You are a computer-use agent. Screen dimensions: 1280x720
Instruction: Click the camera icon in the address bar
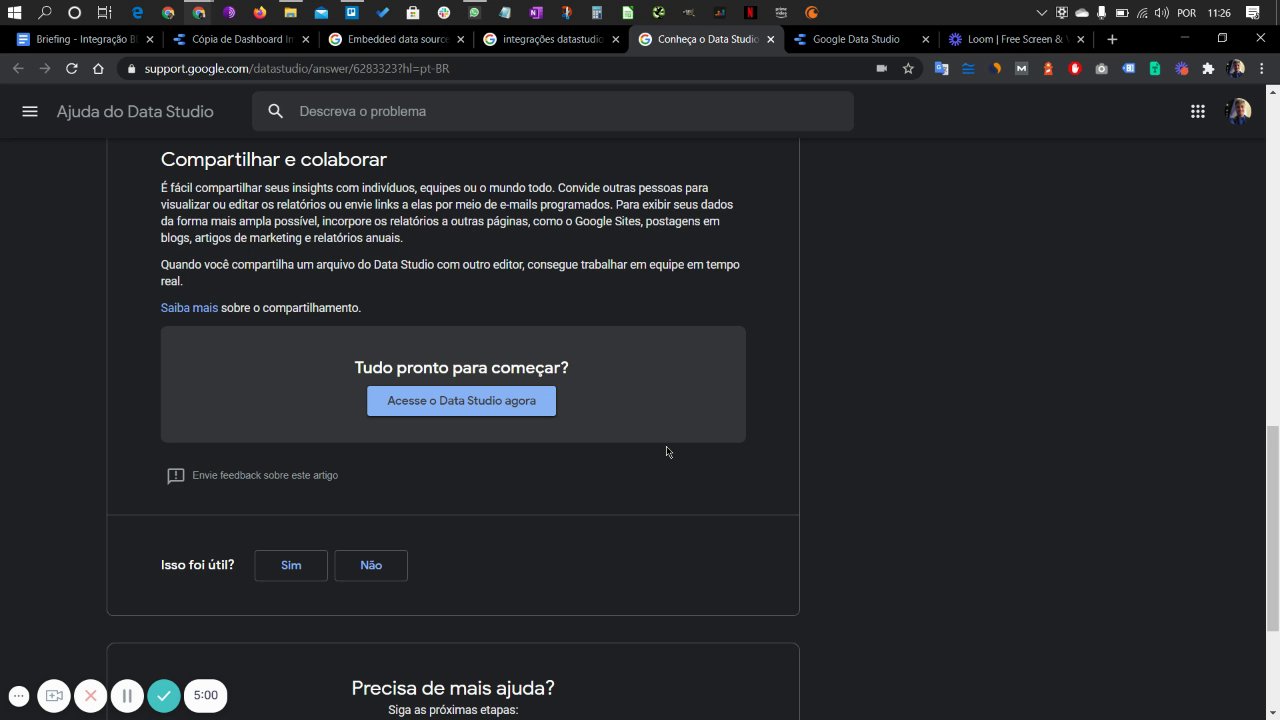coord(881,69)
